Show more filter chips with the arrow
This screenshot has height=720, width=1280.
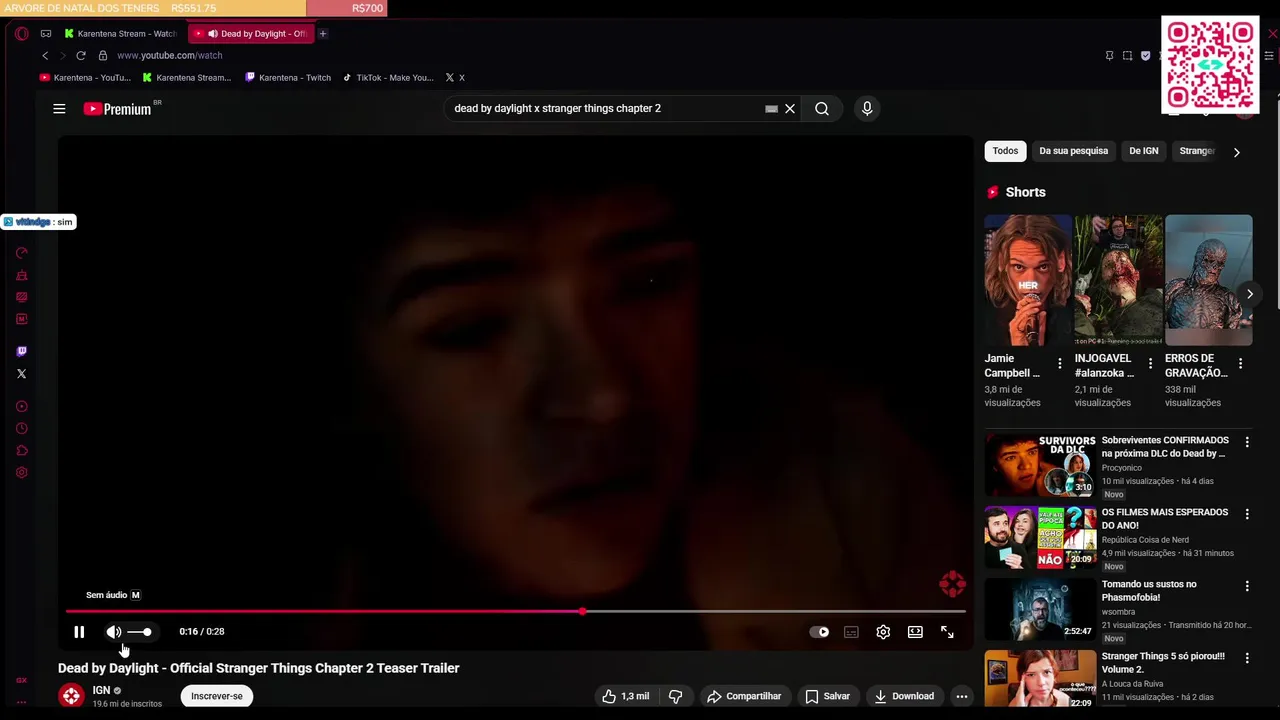(x=1236, y=152)
